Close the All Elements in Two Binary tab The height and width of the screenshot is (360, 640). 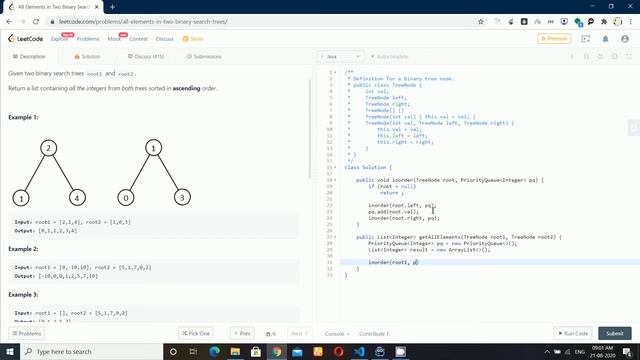click(x=96, y=7)
